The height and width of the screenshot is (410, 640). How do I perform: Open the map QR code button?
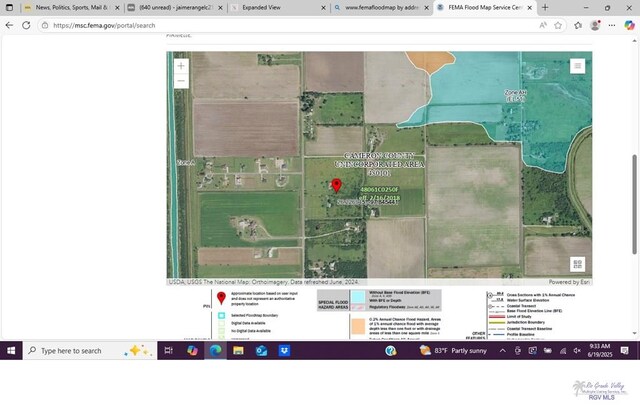pos(577,264)
